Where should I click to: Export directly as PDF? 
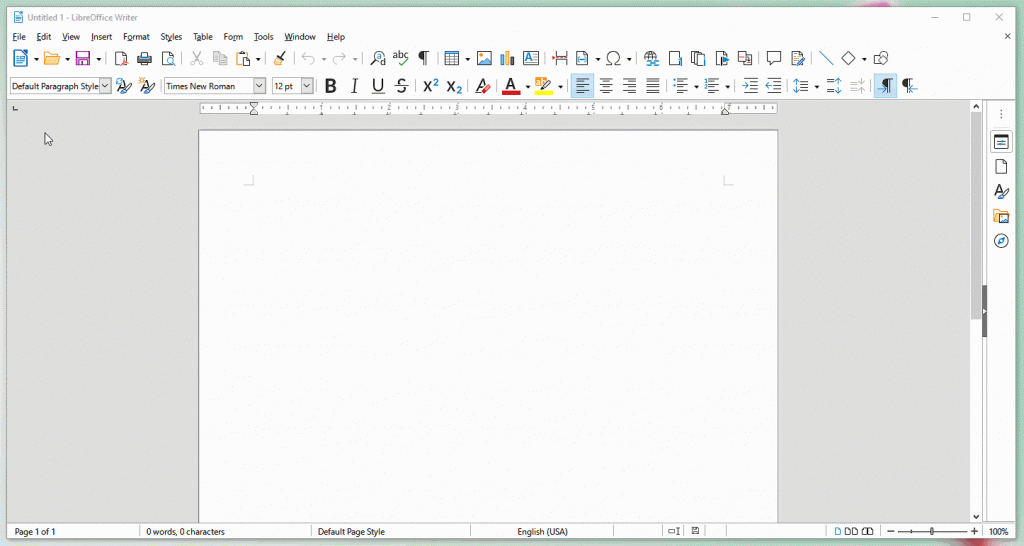click(121, 59)
